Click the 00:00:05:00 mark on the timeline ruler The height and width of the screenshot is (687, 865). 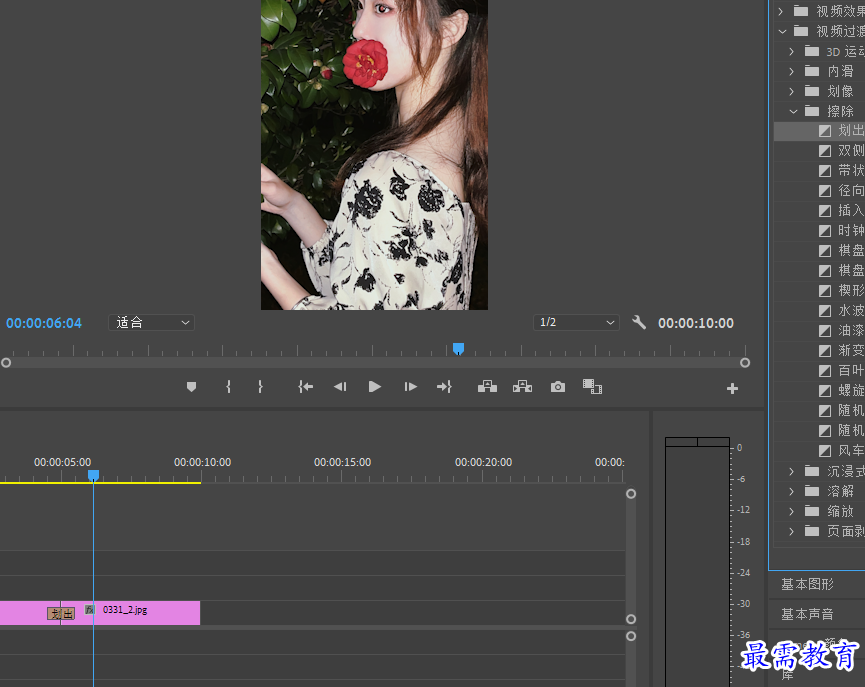(62, 462)
